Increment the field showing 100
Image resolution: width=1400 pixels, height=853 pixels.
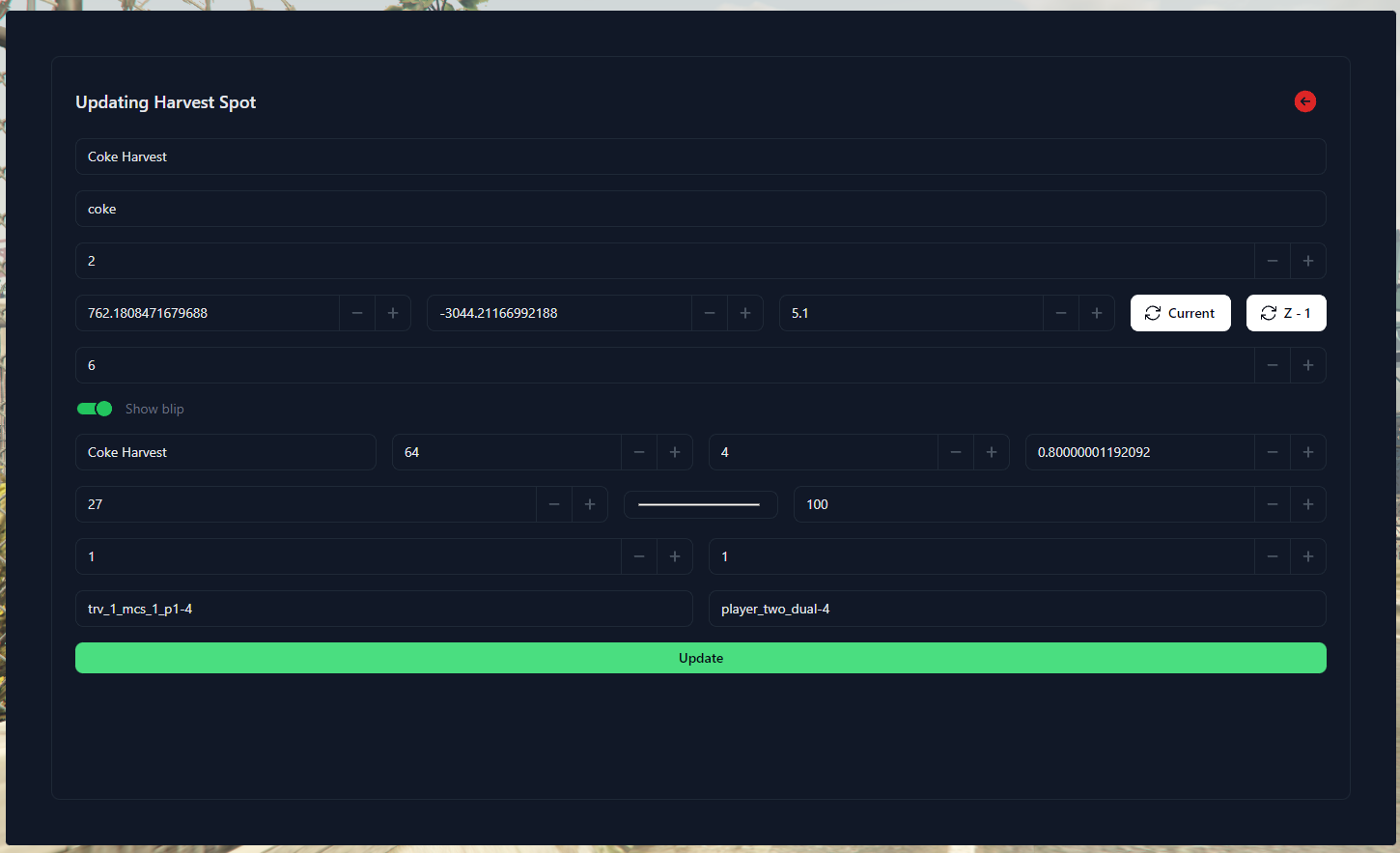click(1308, 503)
